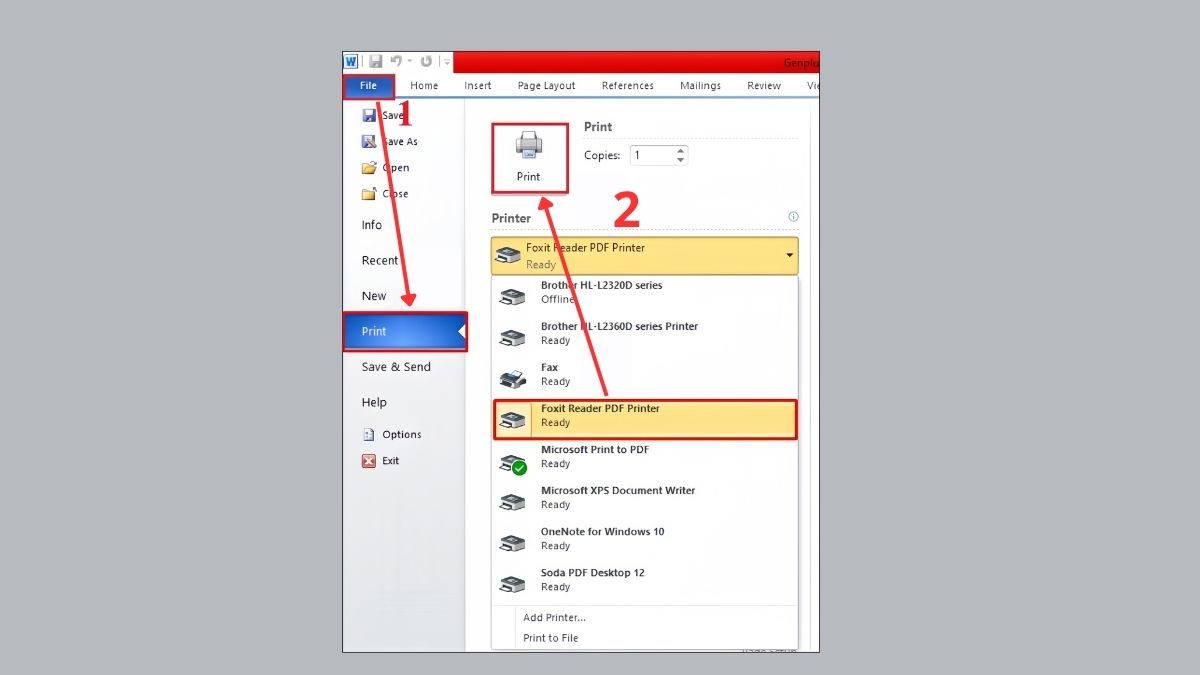Click the Exit label in the sidebar

click(391, 461)
